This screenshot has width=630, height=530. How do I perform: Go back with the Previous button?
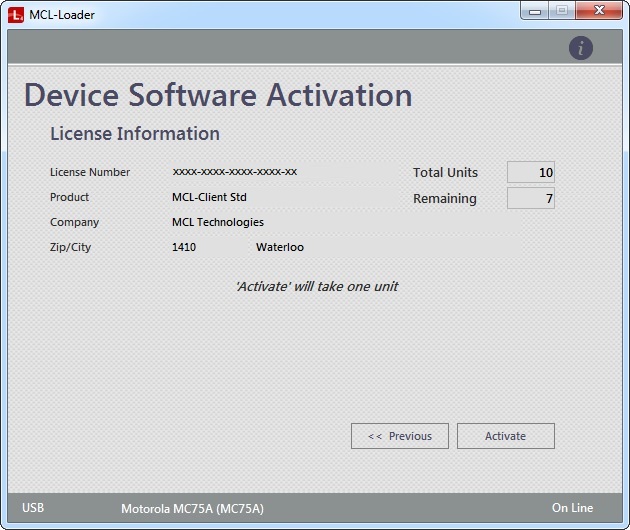(x=400, y=436)
